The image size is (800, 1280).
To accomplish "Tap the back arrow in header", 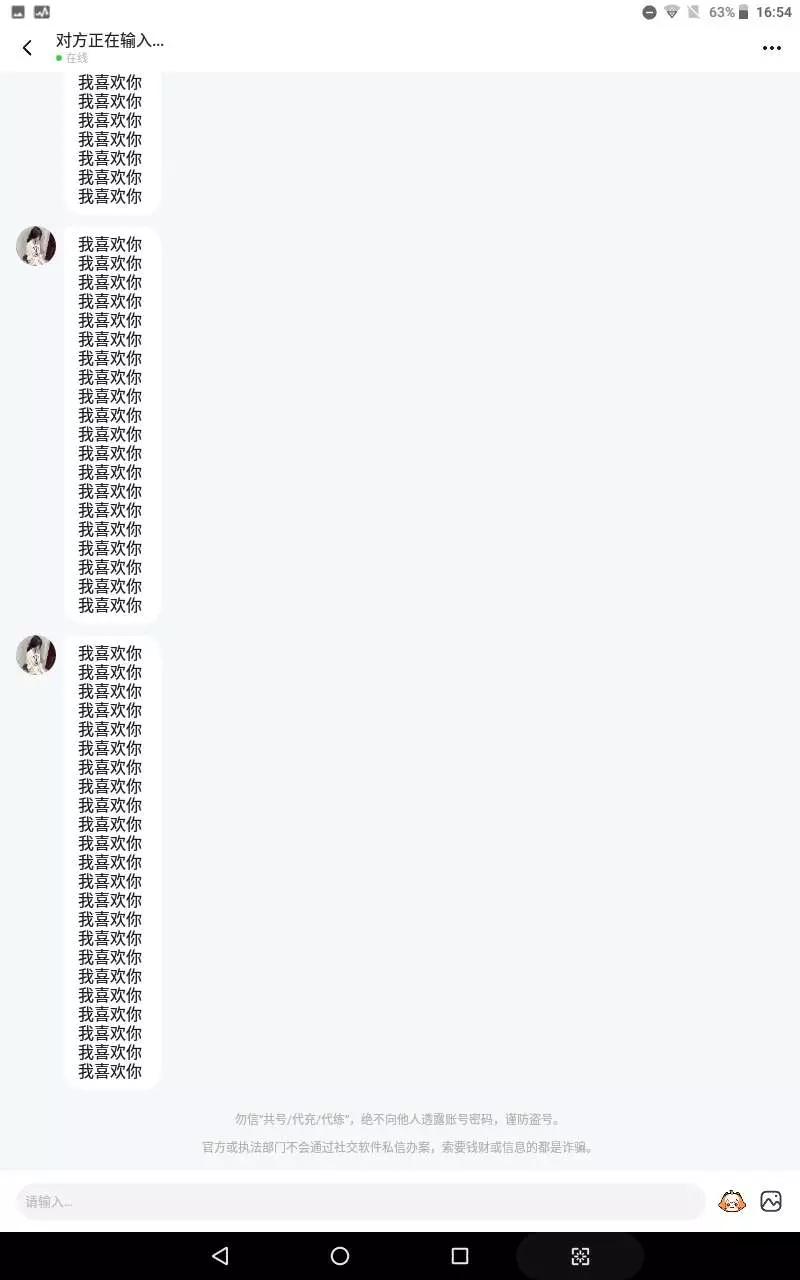I will point(27,47).
